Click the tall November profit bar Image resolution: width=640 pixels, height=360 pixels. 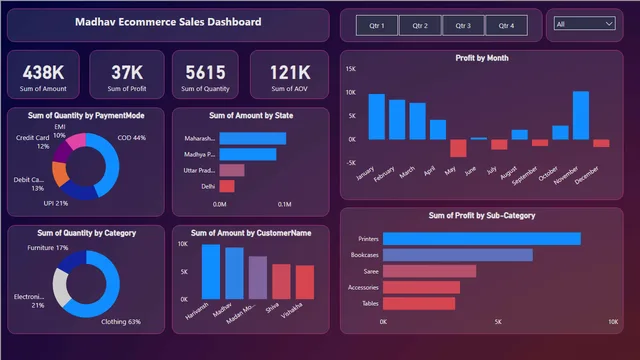581,116
